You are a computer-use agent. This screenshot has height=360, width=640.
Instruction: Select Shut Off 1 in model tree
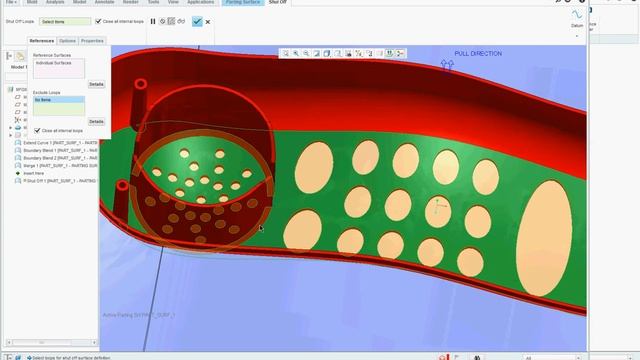coord(56,181)
